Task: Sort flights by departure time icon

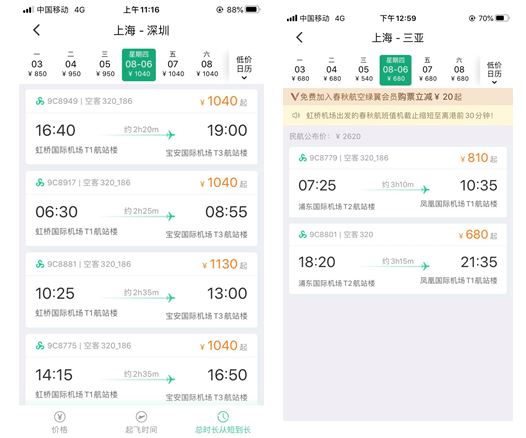Action: pos(141,417)
